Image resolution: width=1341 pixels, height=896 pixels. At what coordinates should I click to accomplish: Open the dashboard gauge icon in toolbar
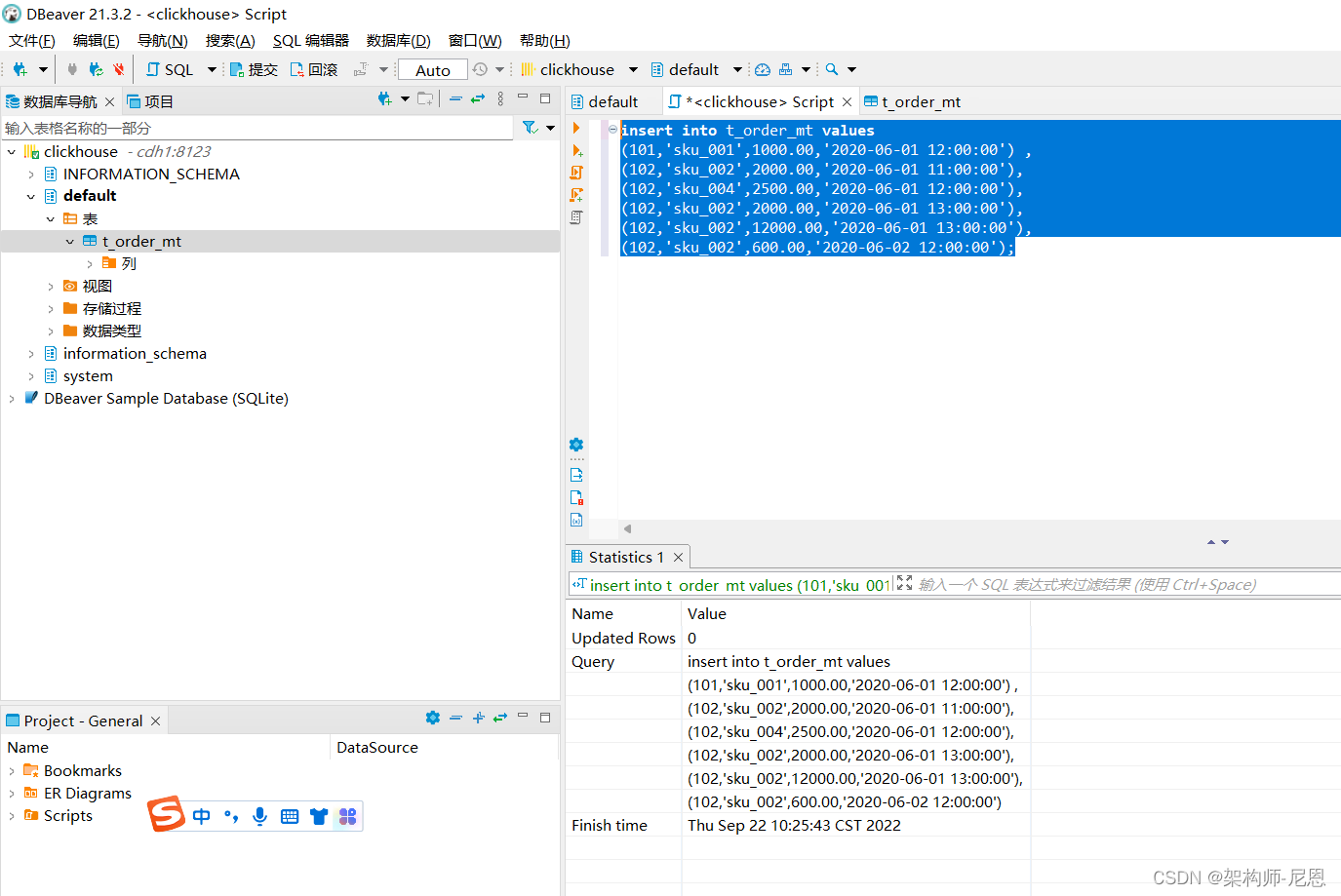point(763,69)
